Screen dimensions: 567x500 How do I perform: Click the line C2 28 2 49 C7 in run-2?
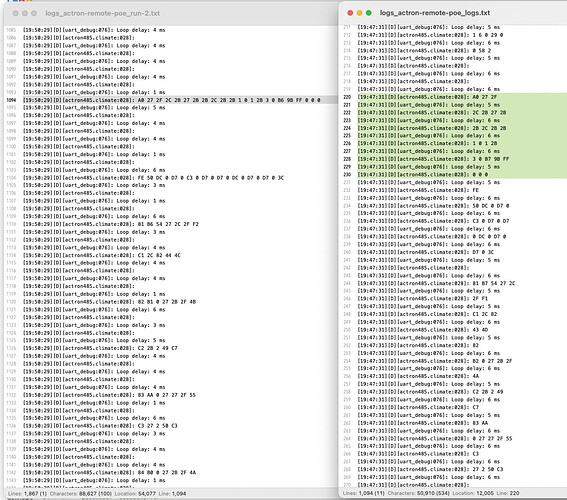(x=100, y=348)
